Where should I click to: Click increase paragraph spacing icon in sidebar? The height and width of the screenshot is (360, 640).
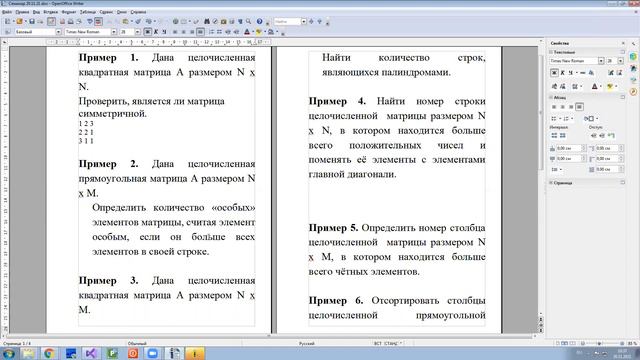[x=554, y=136]
